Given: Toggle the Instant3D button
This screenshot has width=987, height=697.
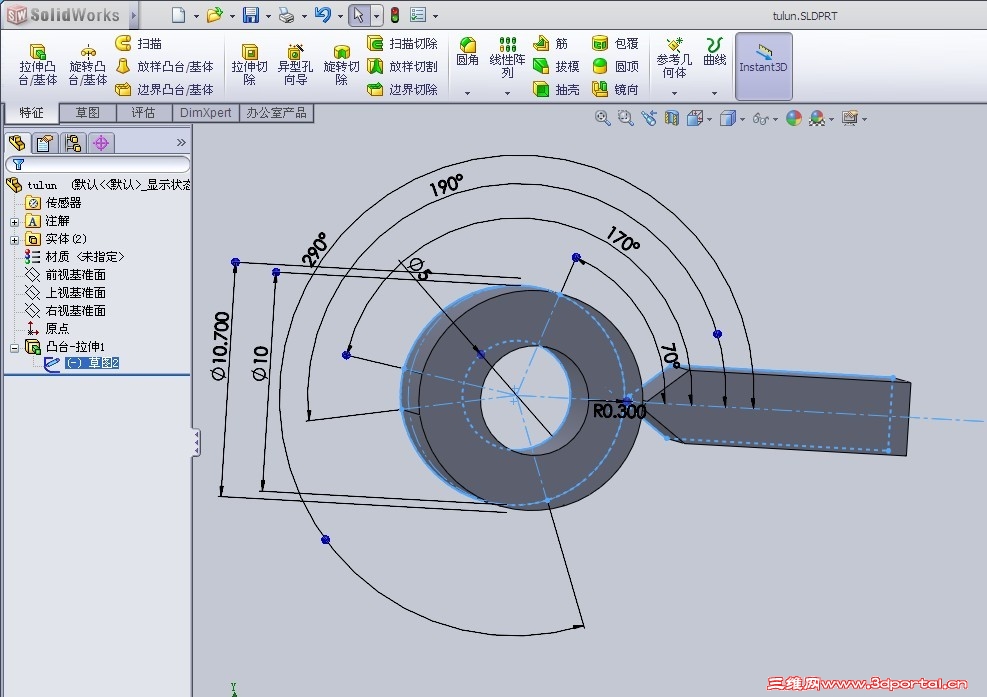Looking at the screenshot, I should pos(763,66).
